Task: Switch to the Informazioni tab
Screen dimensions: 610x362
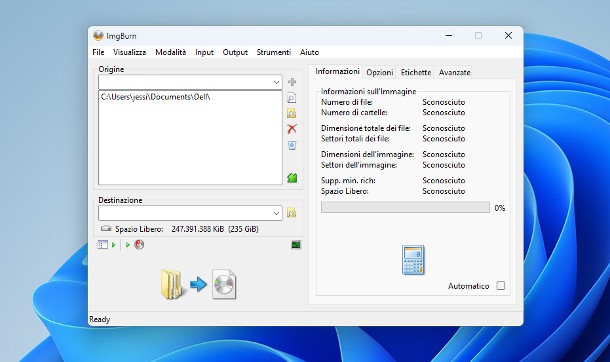Action: [x=337, y=71]
